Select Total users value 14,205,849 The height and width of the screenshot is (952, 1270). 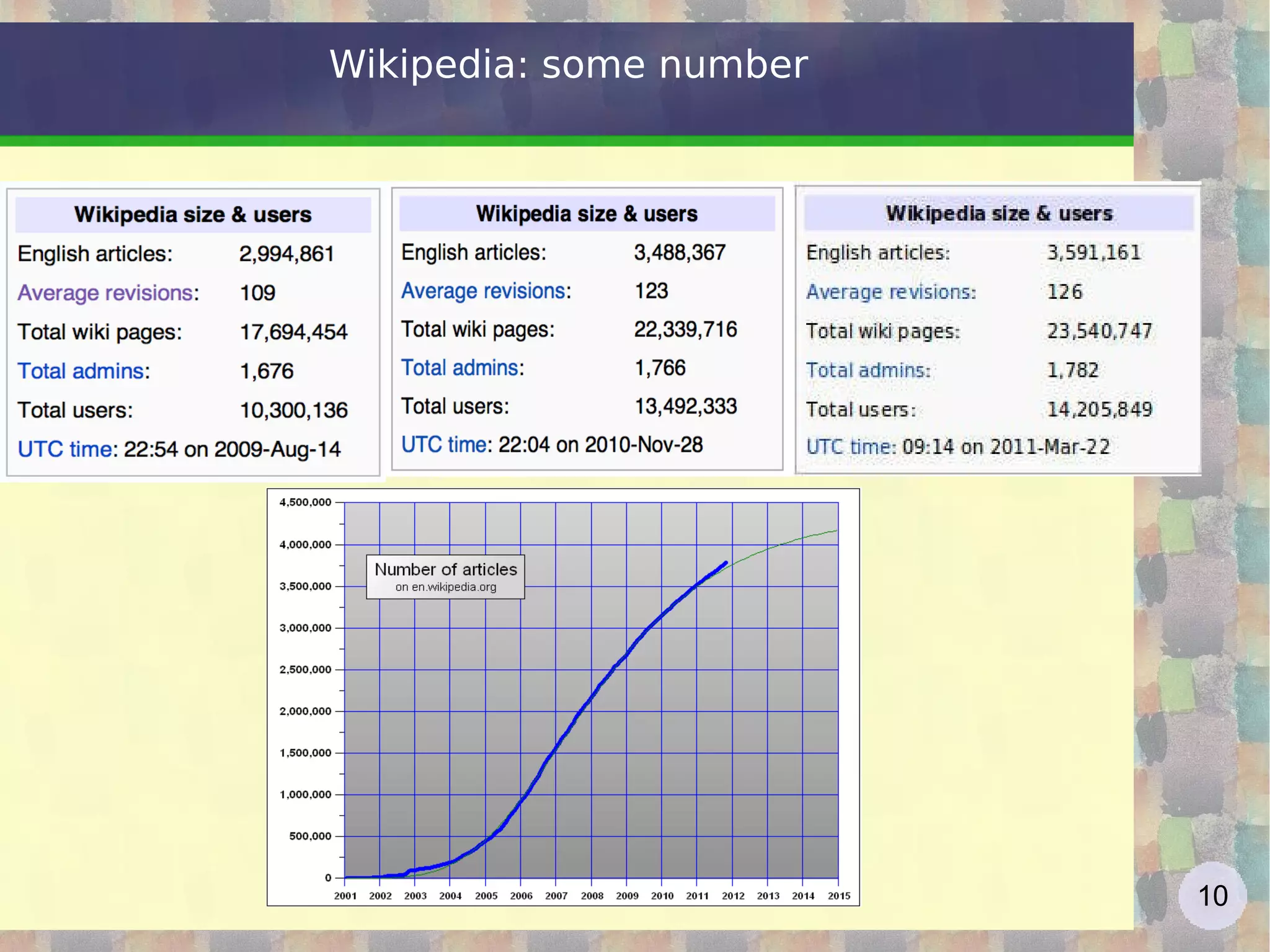coord(1099,409)
